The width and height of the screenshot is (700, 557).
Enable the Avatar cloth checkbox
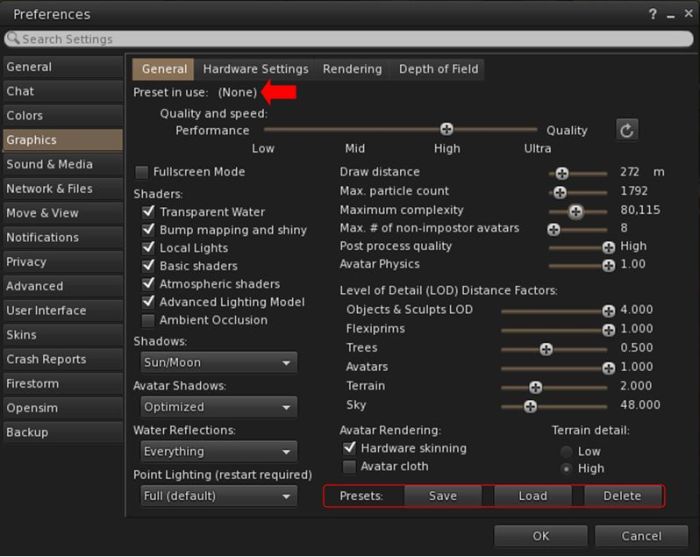[x=349, y=467]
